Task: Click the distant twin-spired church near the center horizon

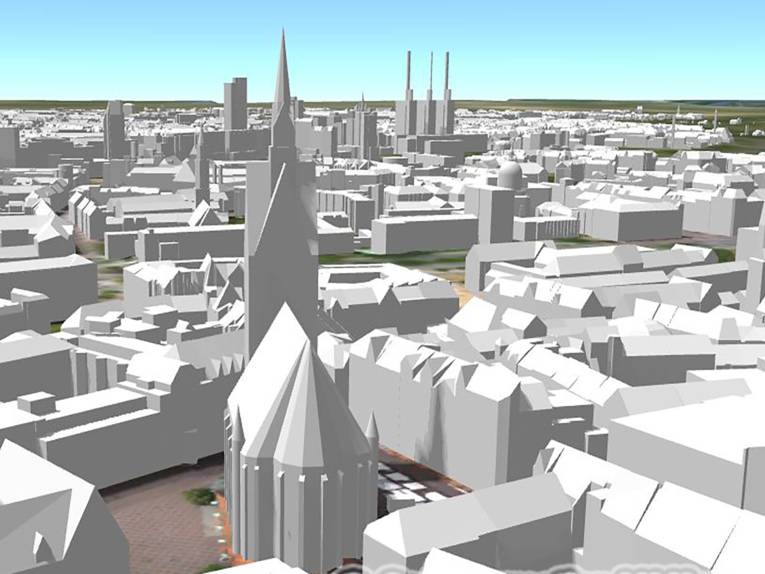Action: coord(362,125)
